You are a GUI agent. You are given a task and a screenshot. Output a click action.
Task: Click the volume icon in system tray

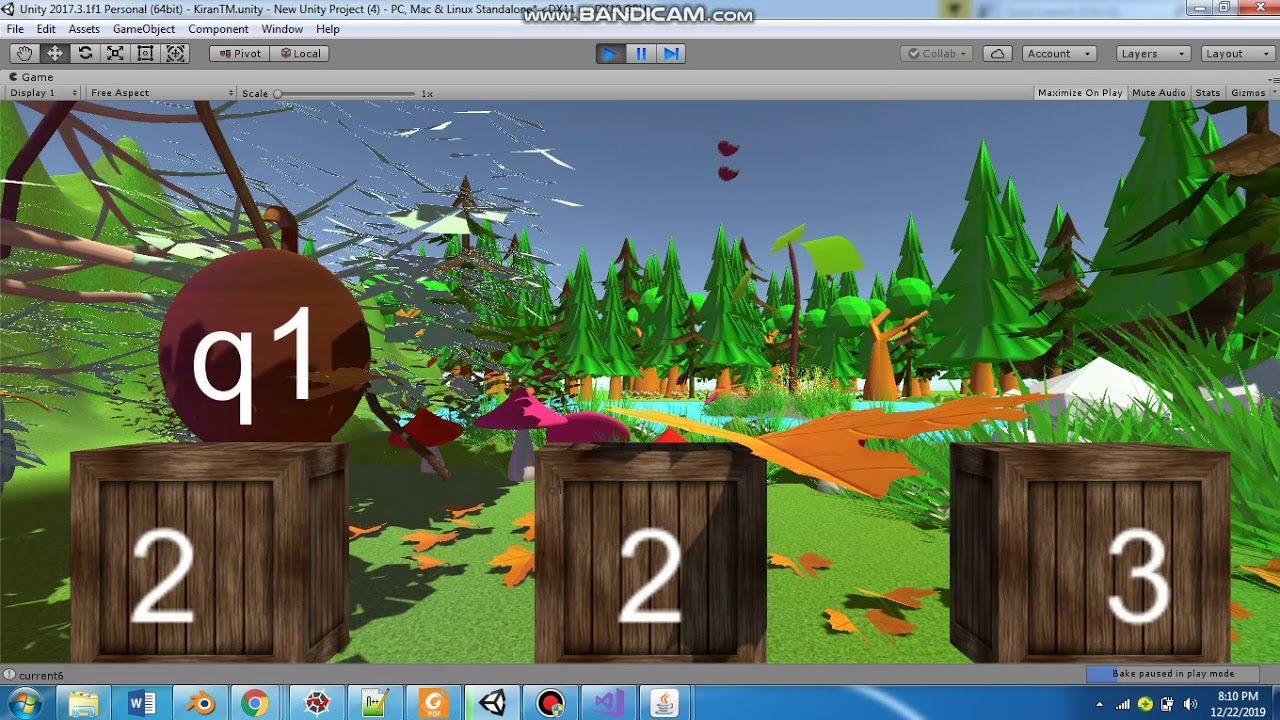click(1190, 704)
